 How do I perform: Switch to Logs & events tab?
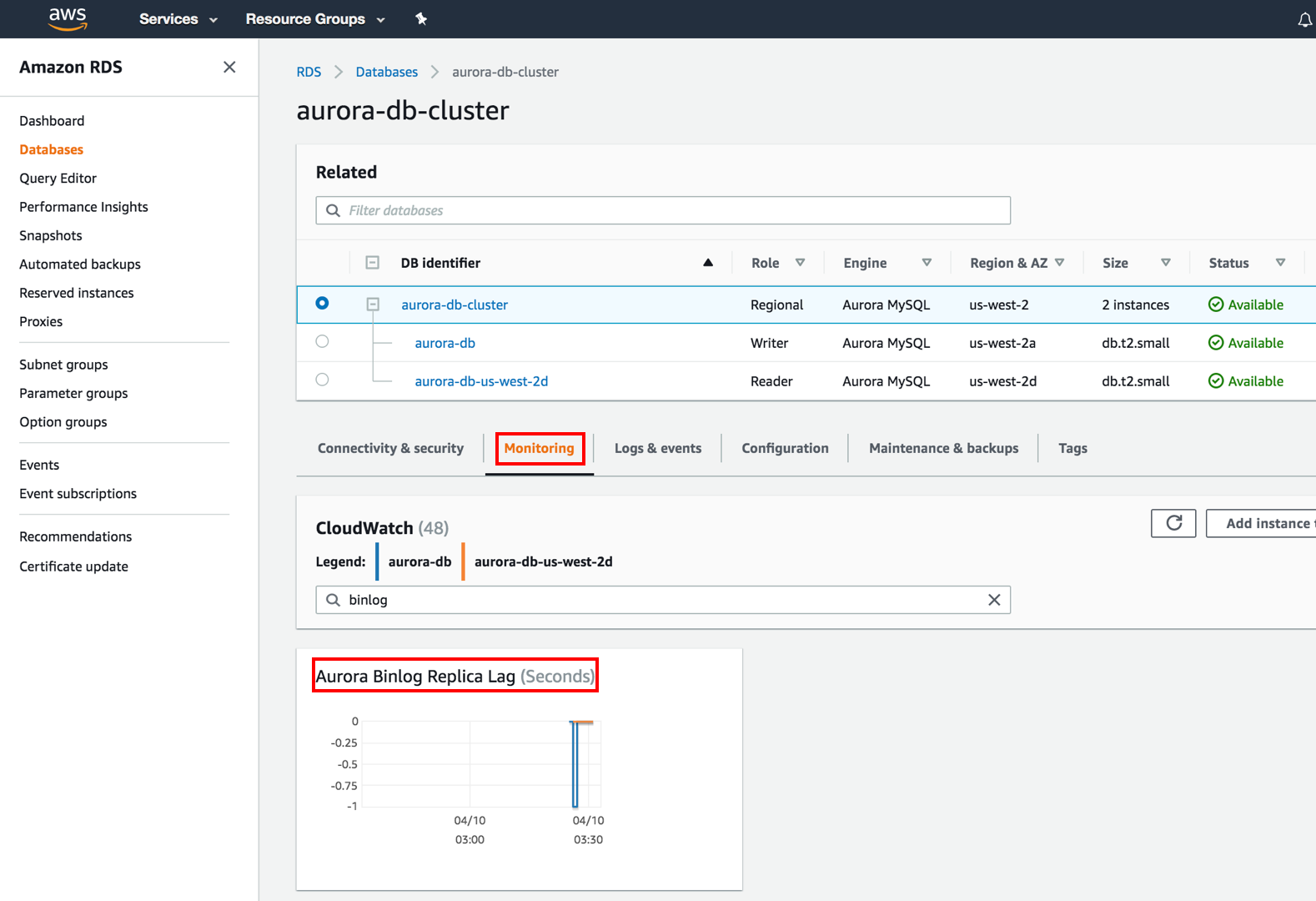pos(658,448)
